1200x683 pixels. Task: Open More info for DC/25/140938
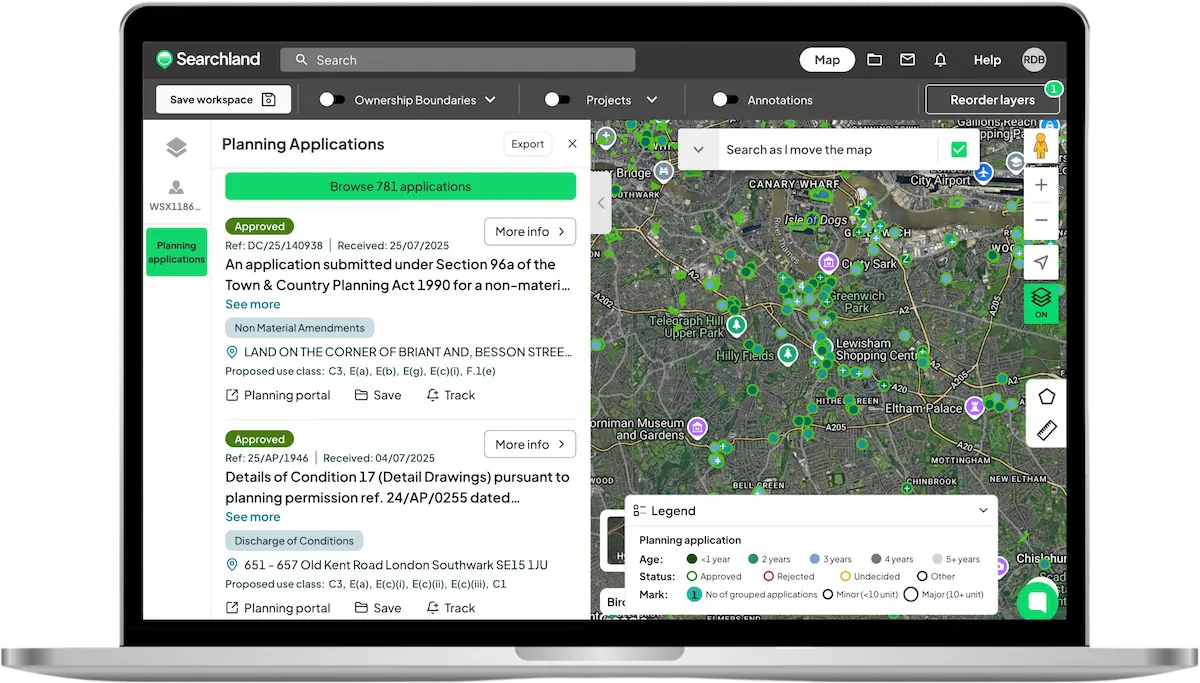pos(530,231)
